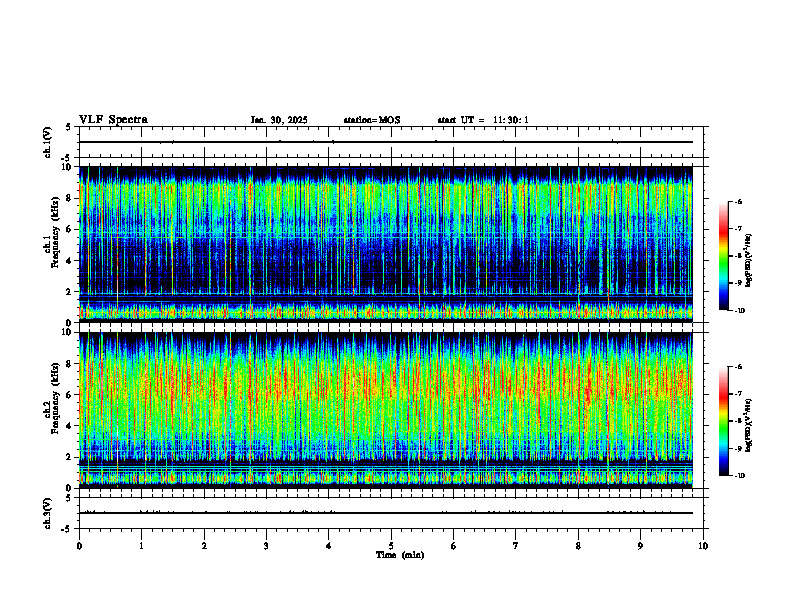
Task: Click the "4" kHz tick on ch.1 axis
Action: [70, 261]
